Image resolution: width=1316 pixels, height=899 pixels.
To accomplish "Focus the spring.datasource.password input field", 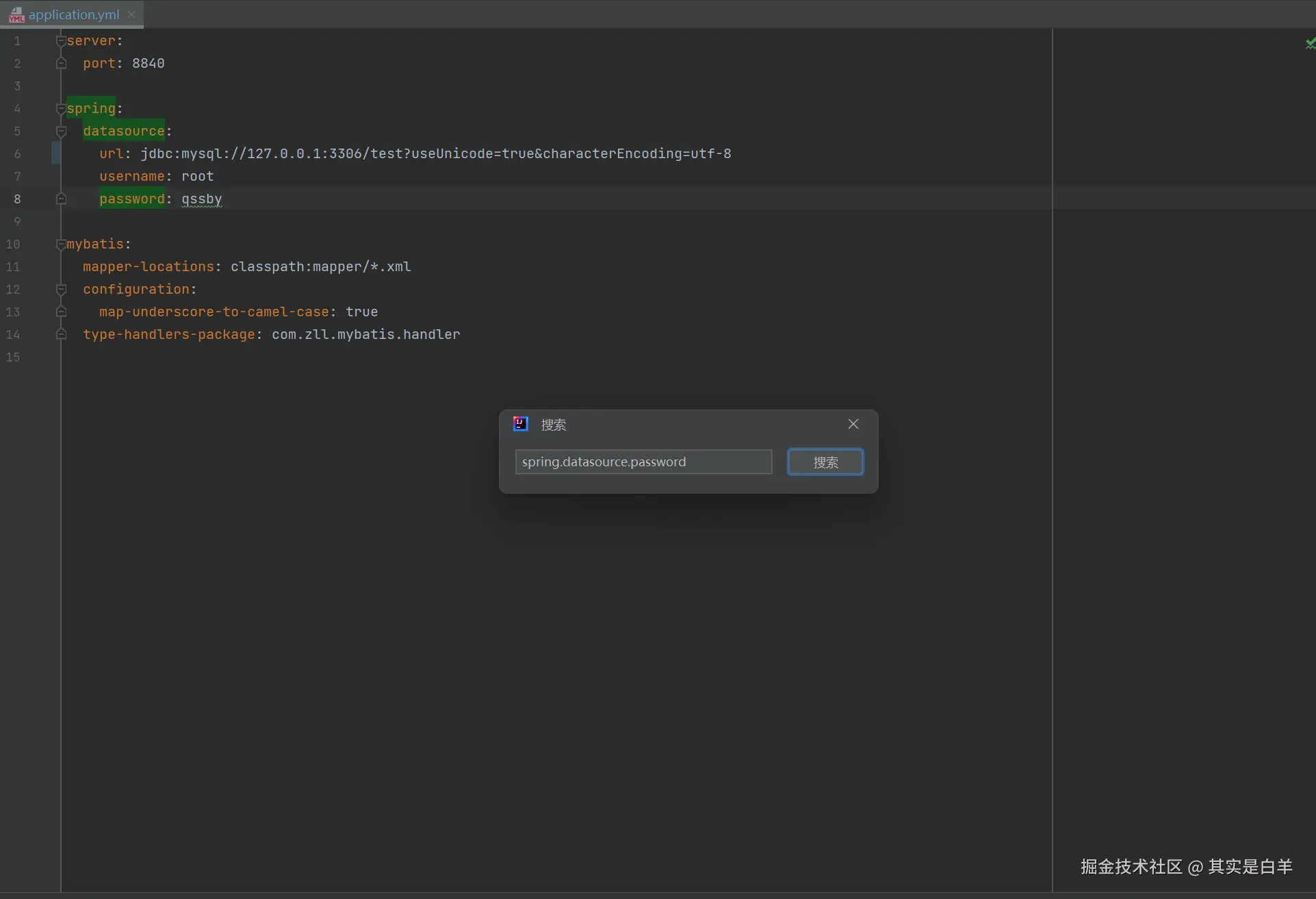I will [x=643, y=461].
